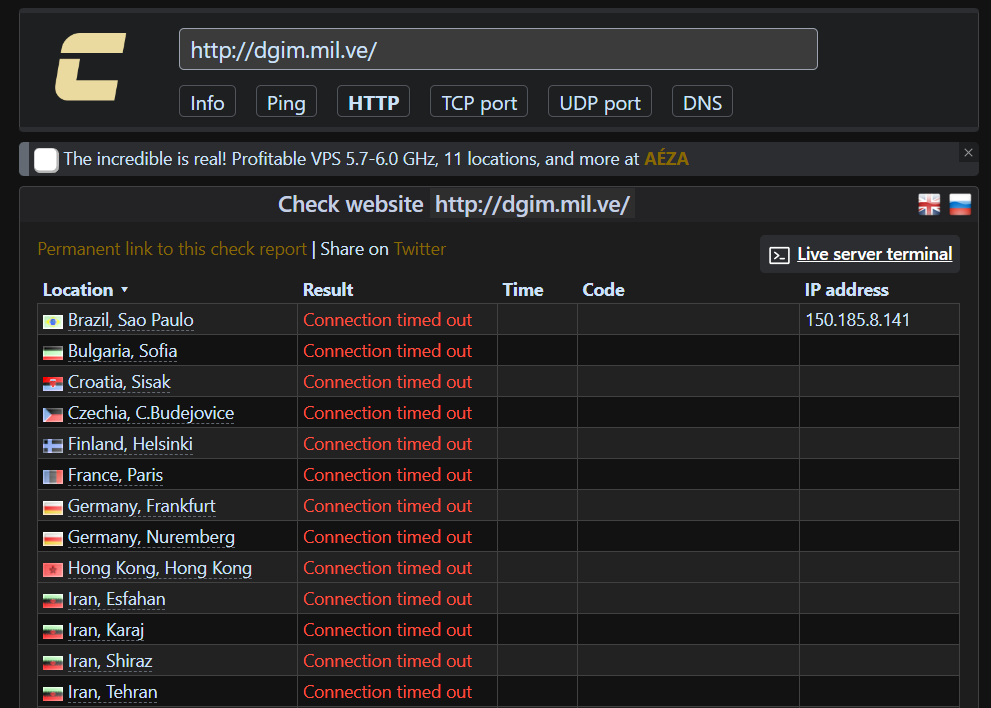The height and width of the screenshot is (708, 991).
Task: Open the Iran, Esfahan node
Action: pos(117,599)
